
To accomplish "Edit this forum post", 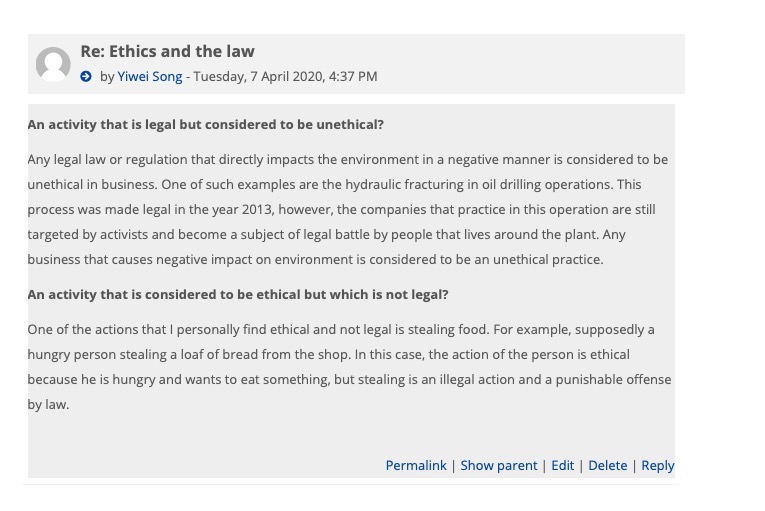I will (x=563, y=465).
